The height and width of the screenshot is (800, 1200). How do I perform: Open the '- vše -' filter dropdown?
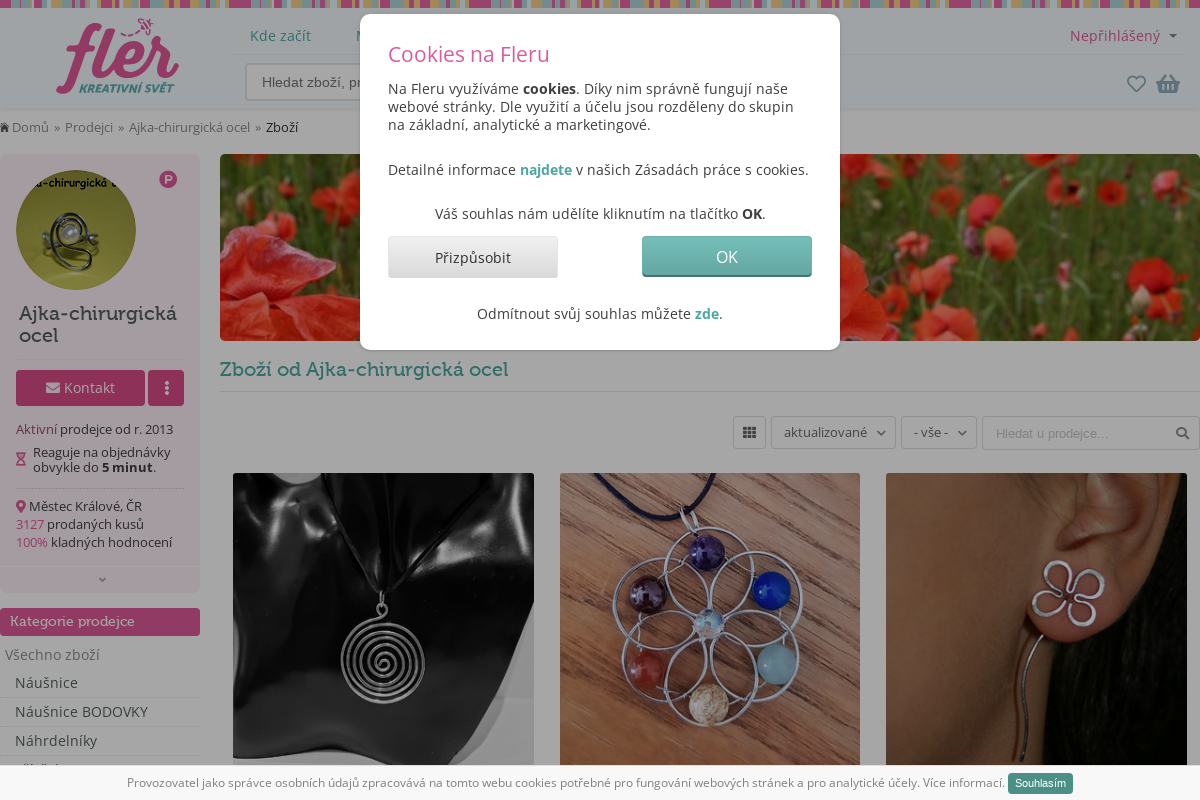[938, 433]
